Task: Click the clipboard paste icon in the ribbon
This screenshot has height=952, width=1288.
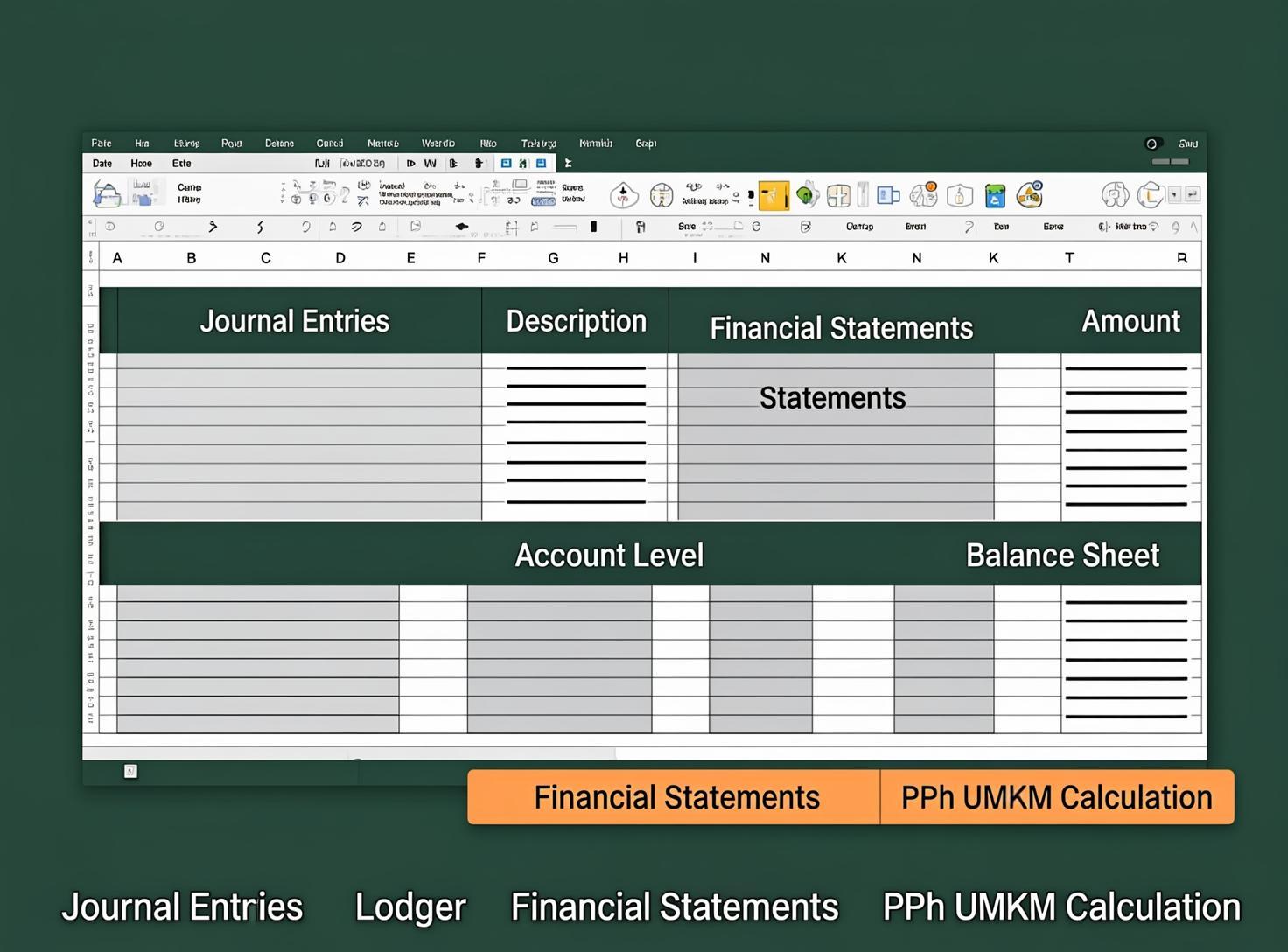Action: (x=107, y=193)
